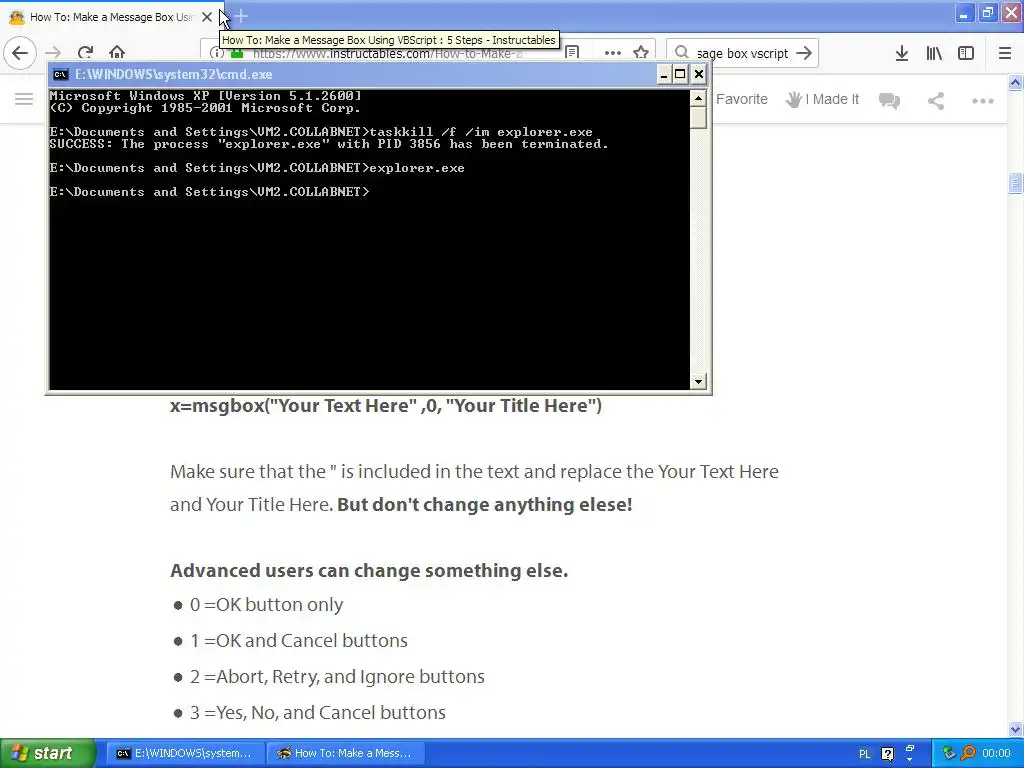Click the last empty cmd prompt line
The height and width of the screenshot is (768, 1024).
coord(209,192)
